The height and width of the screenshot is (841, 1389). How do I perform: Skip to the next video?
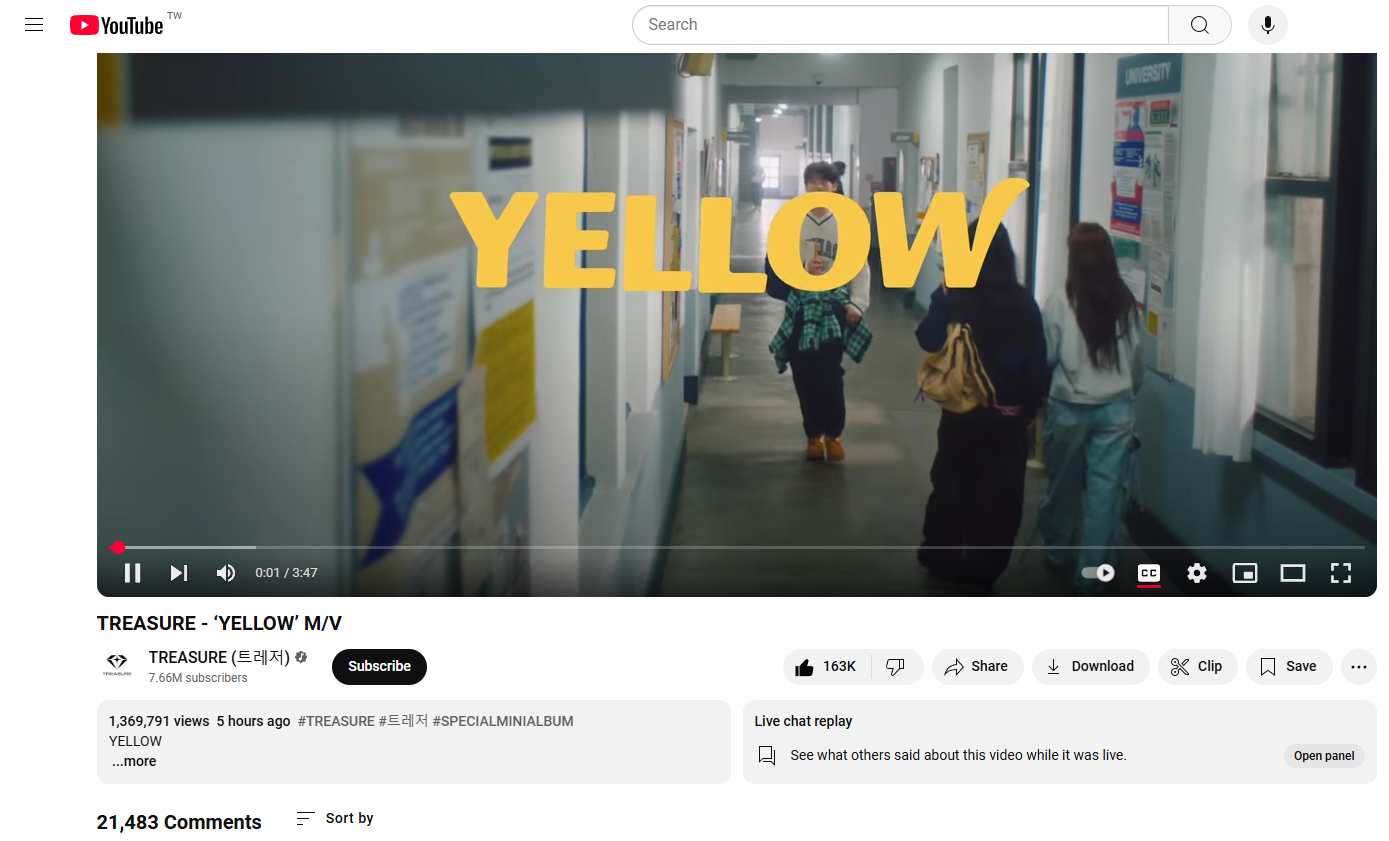click(178, 572)
